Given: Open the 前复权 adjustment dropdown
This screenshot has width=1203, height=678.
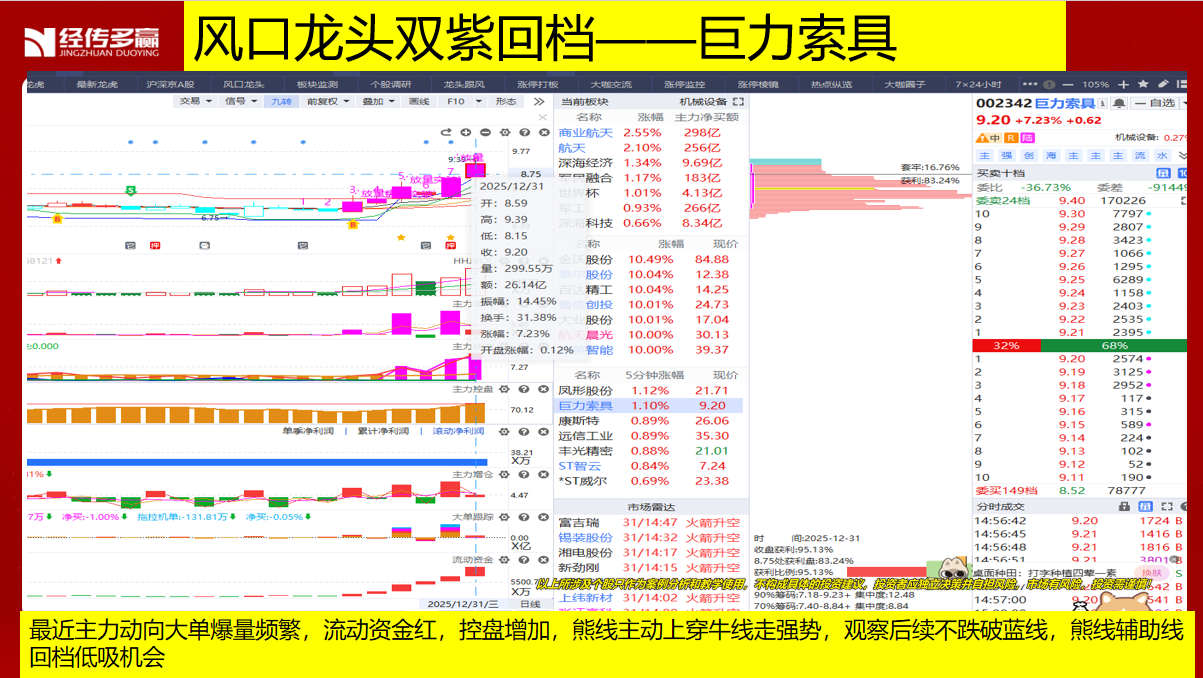Looking at the screenshot, I should click(327, 101).
